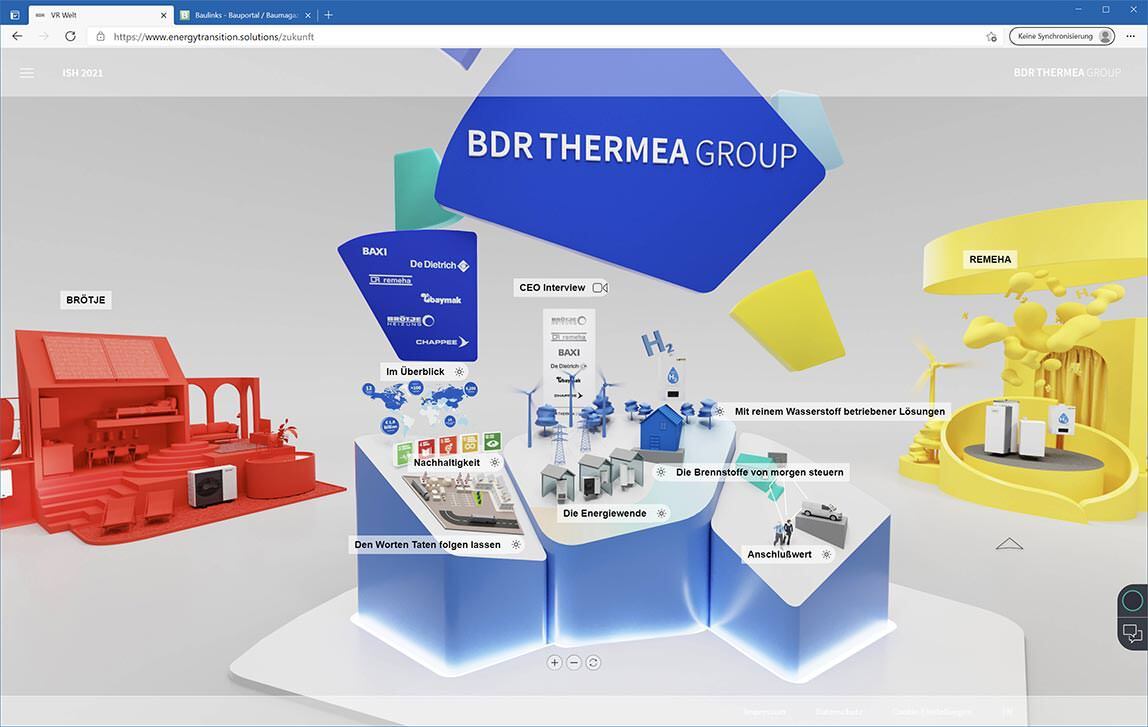
Task: Open the hamburger menu next to ISH 2021
Action: tap(27, 72)
